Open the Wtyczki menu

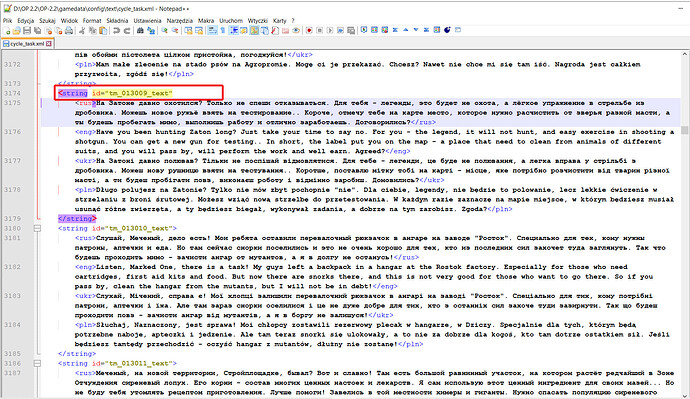[x=257, y=21]
